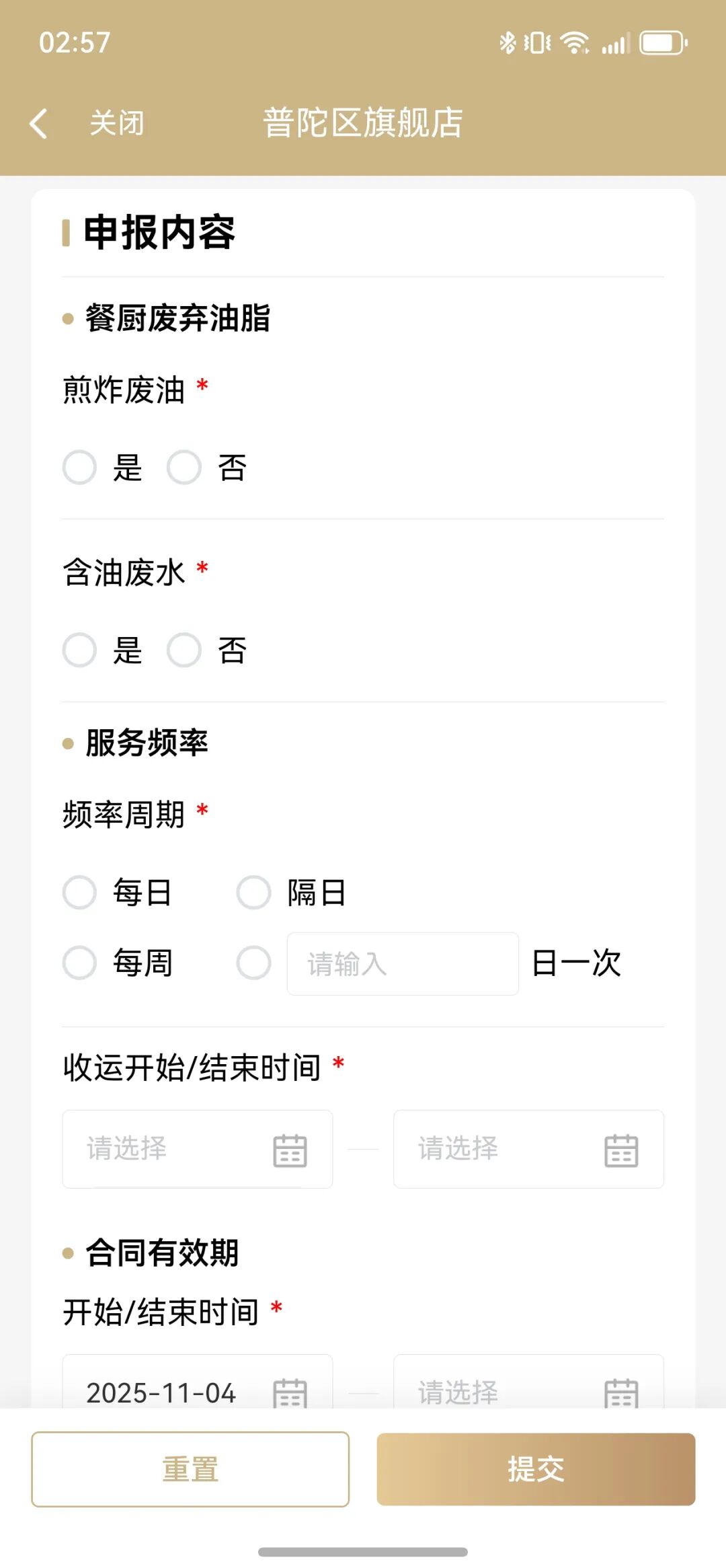Screen dimensions: 726x1568
Task: Select 是 for 含油废水
Action: (x=80, y=650)
